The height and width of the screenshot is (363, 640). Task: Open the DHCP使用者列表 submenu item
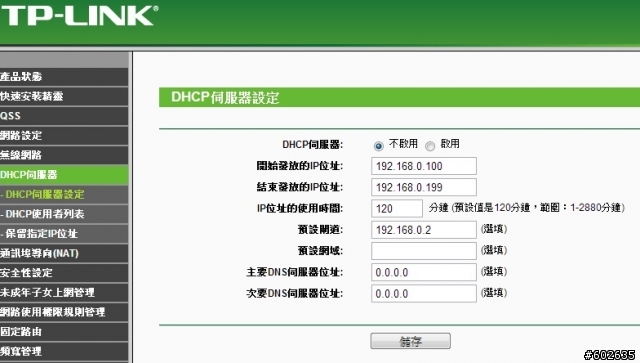click(64, 214)
